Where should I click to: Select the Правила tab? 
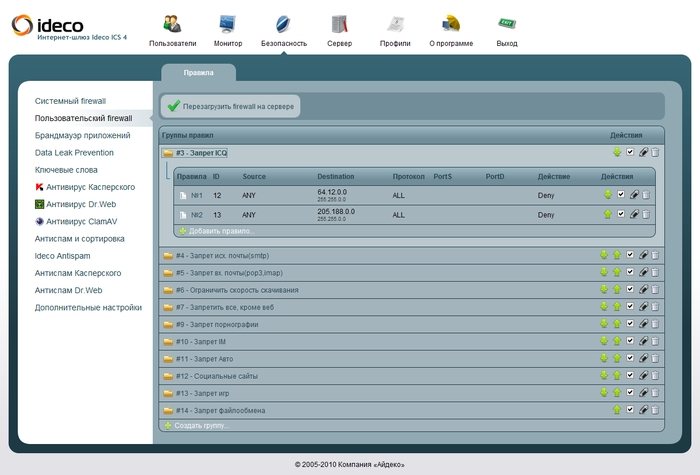(x=198, y=73)
